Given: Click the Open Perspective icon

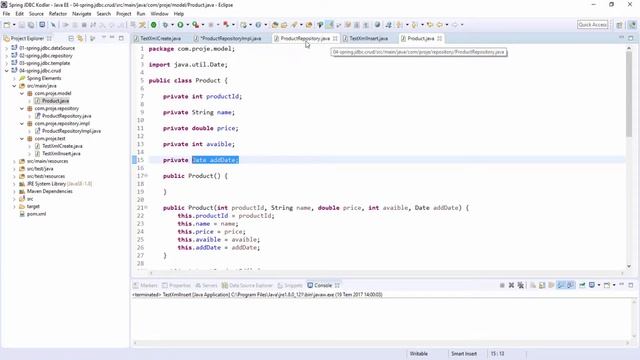Looking at the screenshot, I should tap(619, 25).
